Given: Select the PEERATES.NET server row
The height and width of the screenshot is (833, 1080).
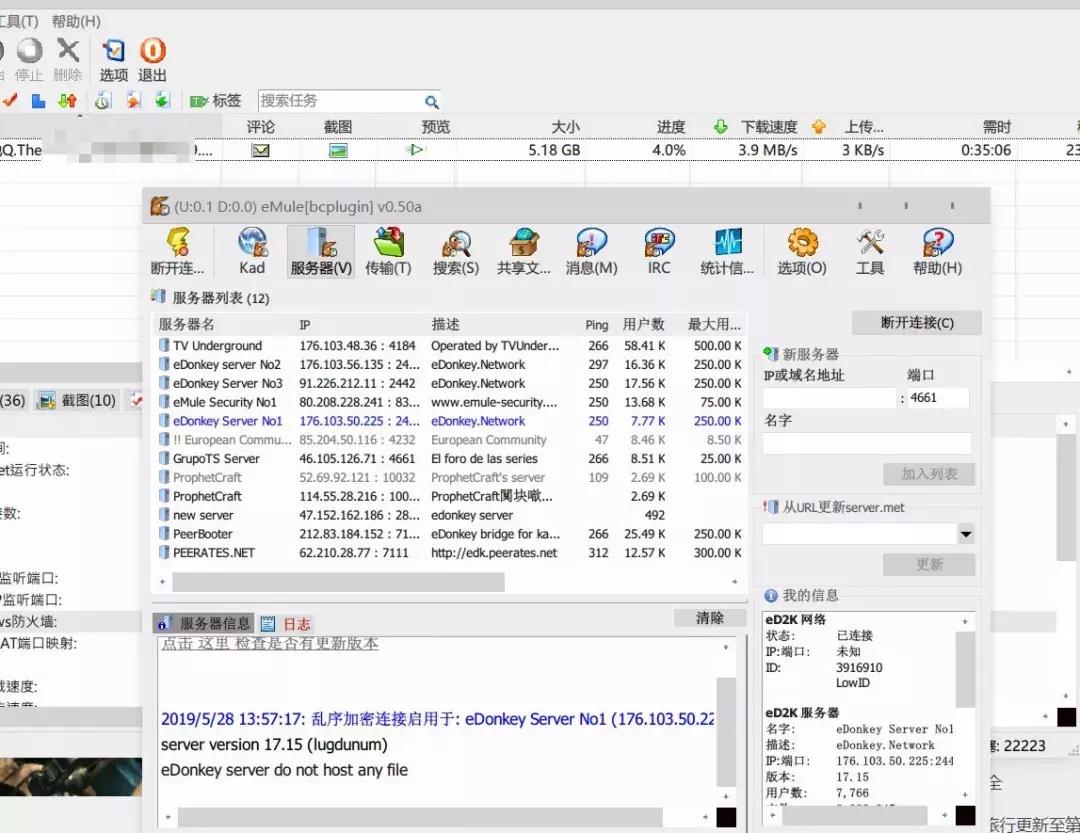Looking at the screenshot, I should [x=450, y=553].
